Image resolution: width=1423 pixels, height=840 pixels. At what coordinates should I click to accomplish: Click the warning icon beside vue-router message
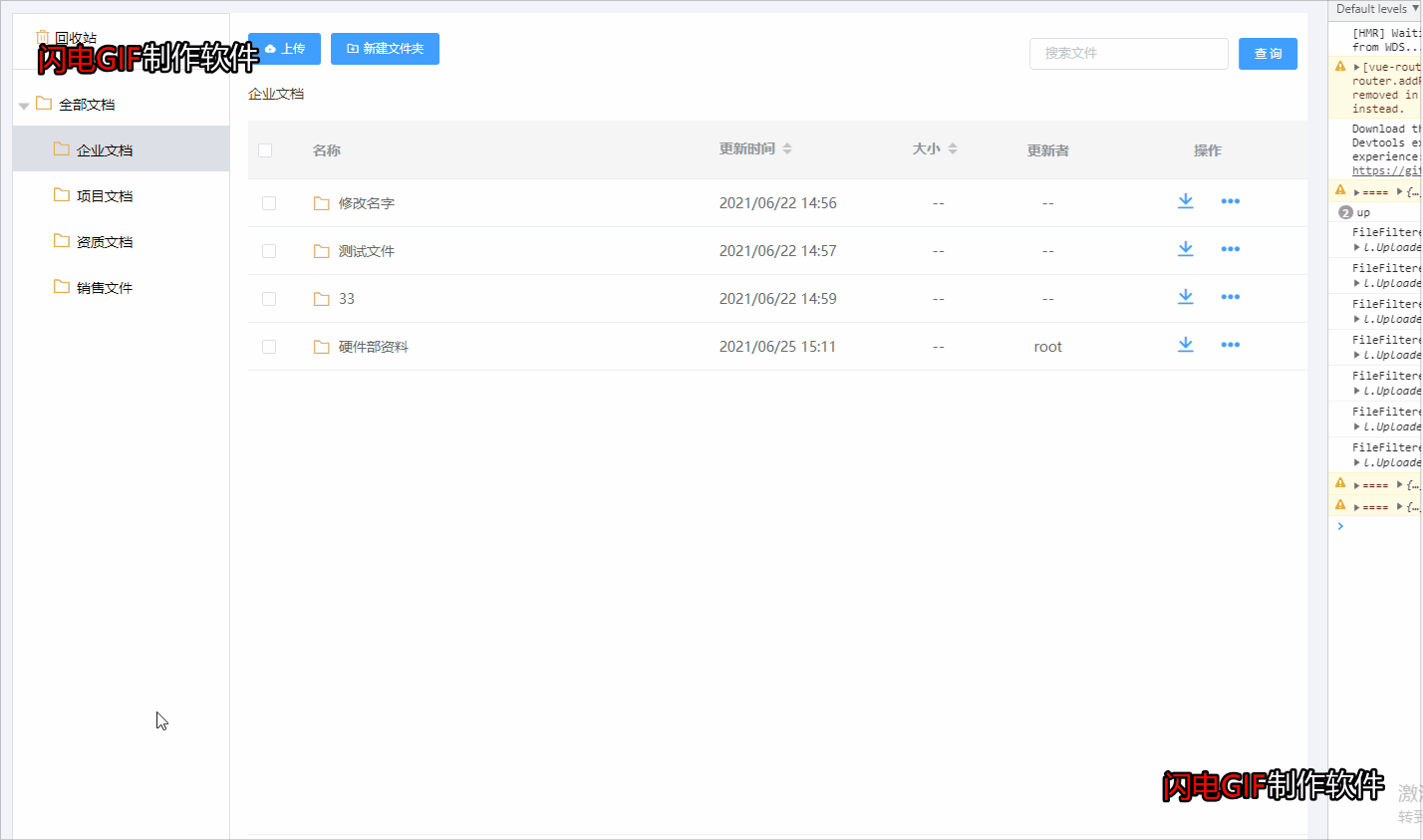click(x=1340, y=66)
